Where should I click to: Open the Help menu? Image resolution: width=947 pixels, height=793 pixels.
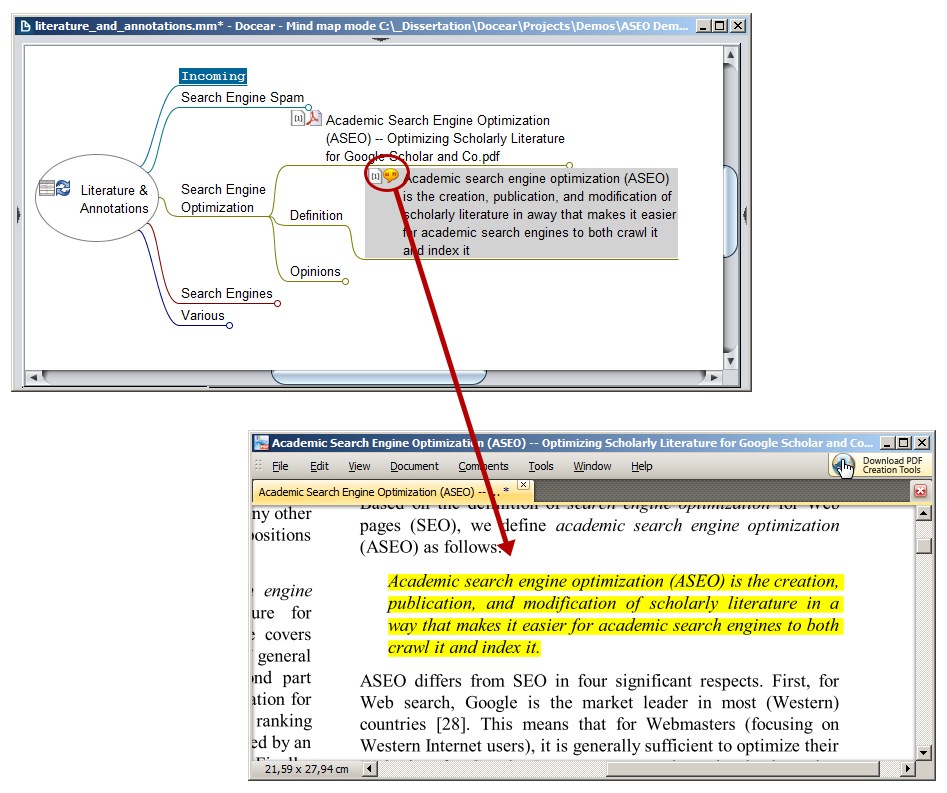[642, 466]
